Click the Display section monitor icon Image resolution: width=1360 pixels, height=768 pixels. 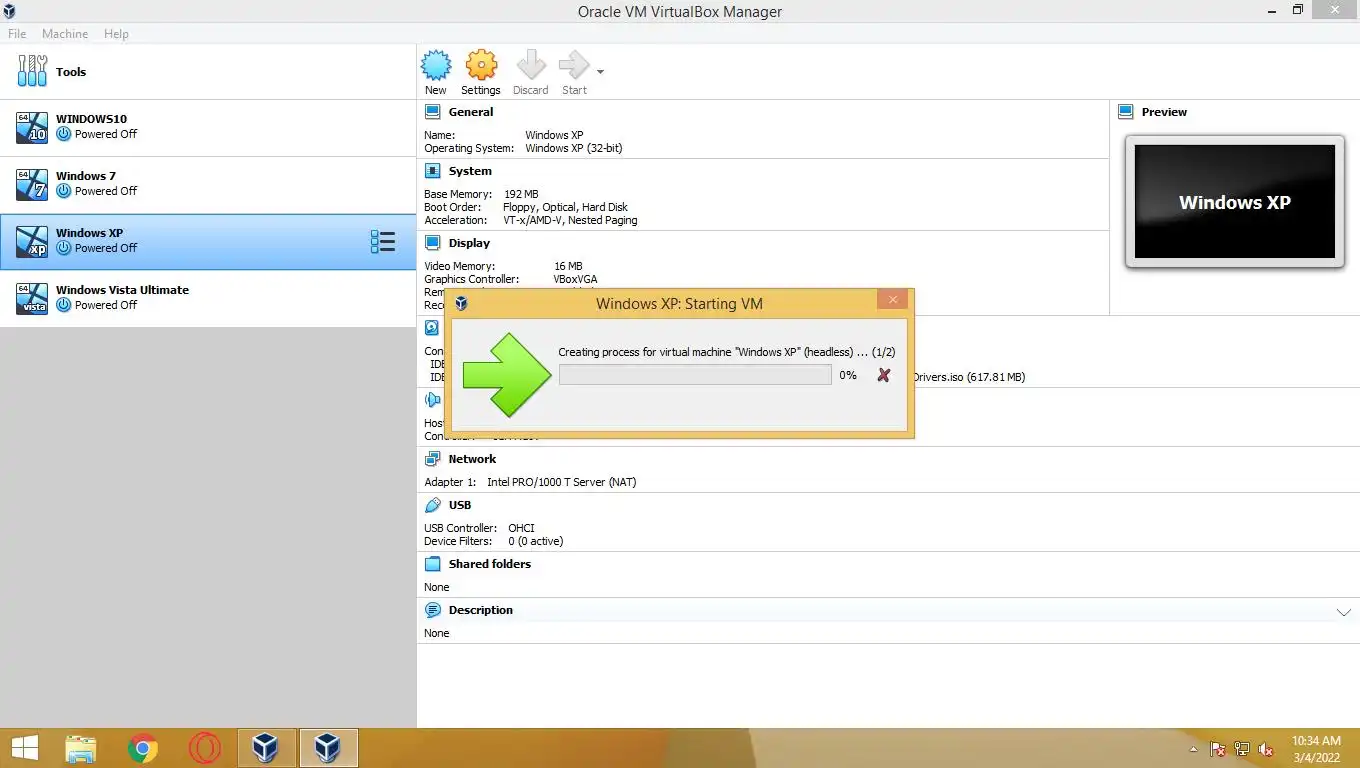[x=433, y=243]
